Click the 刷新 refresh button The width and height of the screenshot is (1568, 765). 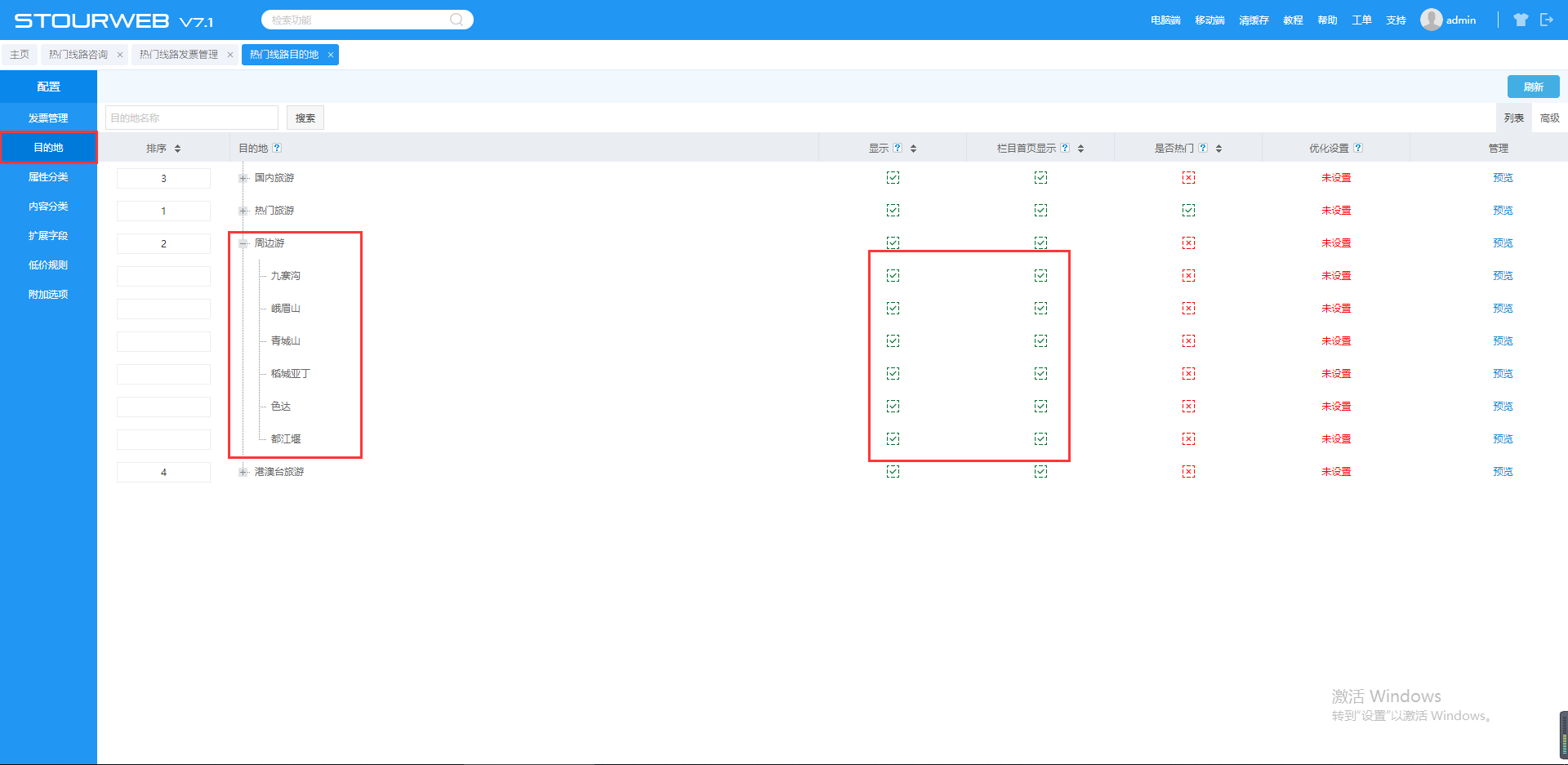click(1533, 87)
